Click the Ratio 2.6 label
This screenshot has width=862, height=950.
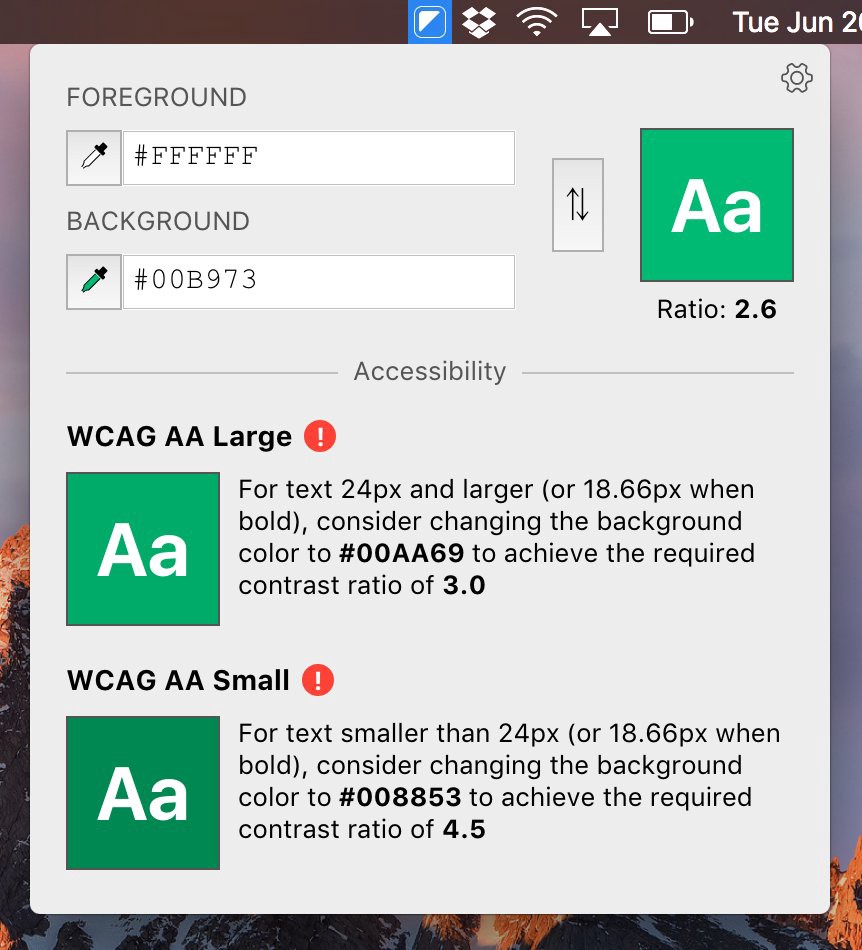click(x=716, y=310)
